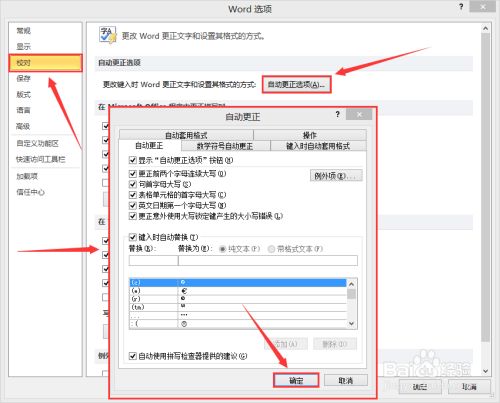Switch to the 操作 tab
The width and height of the screenshot is (500, 403).
pyautogui.click(x=310, y=135)
